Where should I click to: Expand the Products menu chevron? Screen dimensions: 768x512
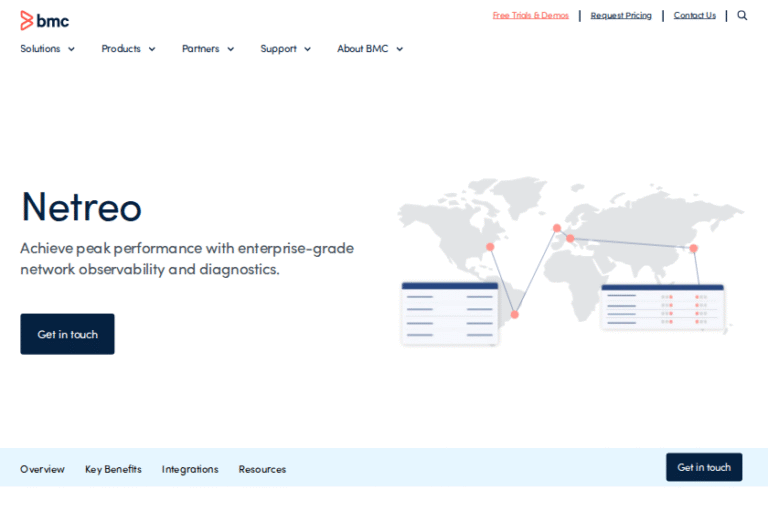pos(152,49)
